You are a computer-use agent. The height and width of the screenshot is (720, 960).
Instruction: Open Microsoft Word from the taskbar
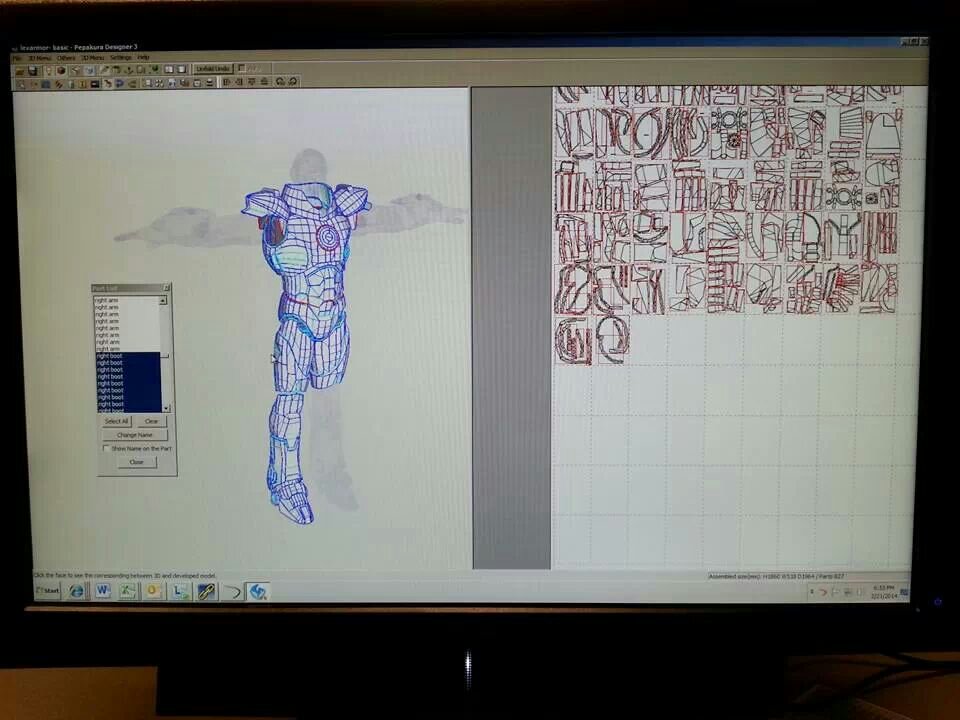[102, 591]
